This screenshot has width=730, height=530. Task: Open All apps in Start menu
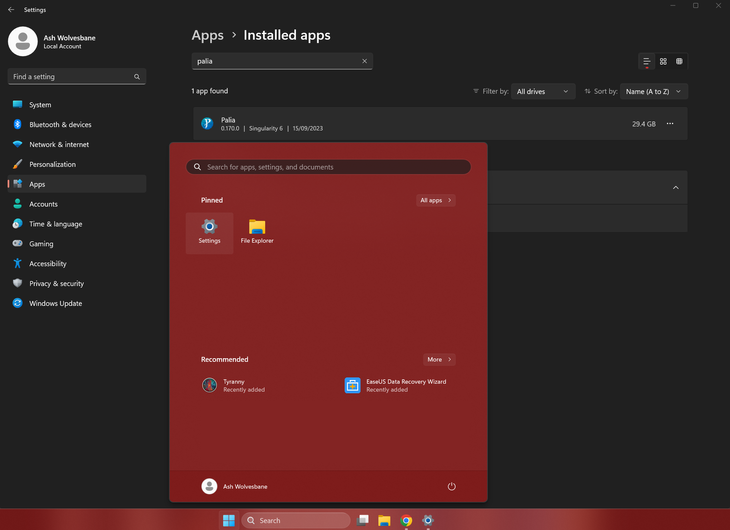click(436, 200)
